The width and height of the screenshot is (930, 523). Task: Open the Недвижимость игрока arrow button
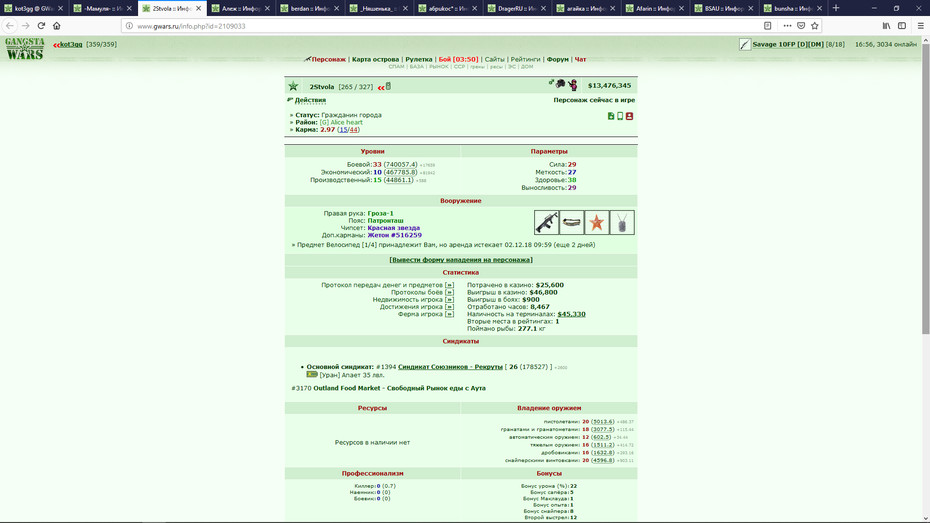point(449,299)
